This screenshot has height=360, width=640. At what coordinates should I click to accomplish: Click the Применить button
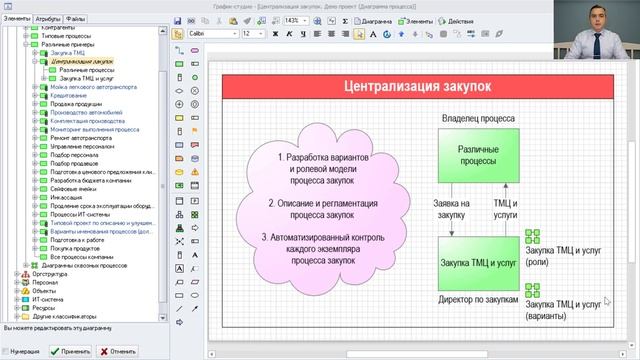pyautogui.click(x=71, y=351)
